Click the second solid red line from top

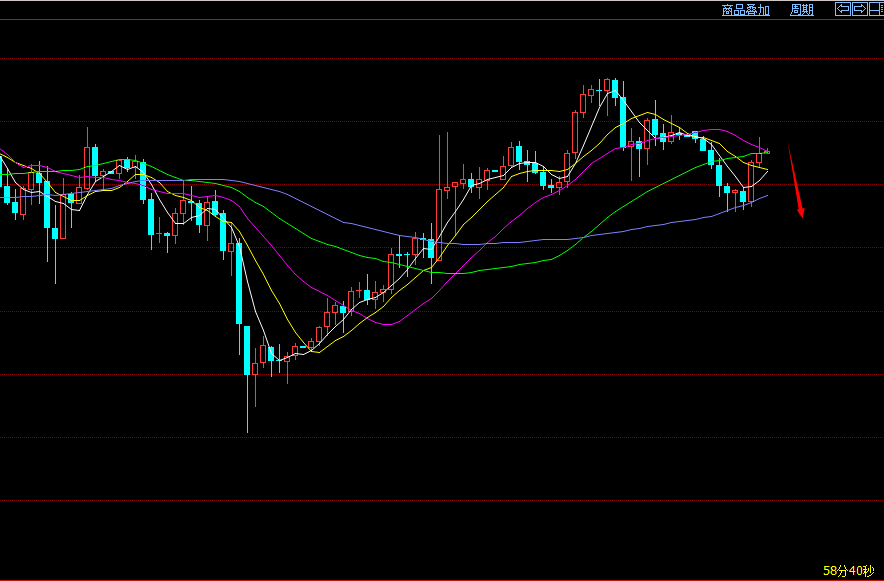pos(300,184)
